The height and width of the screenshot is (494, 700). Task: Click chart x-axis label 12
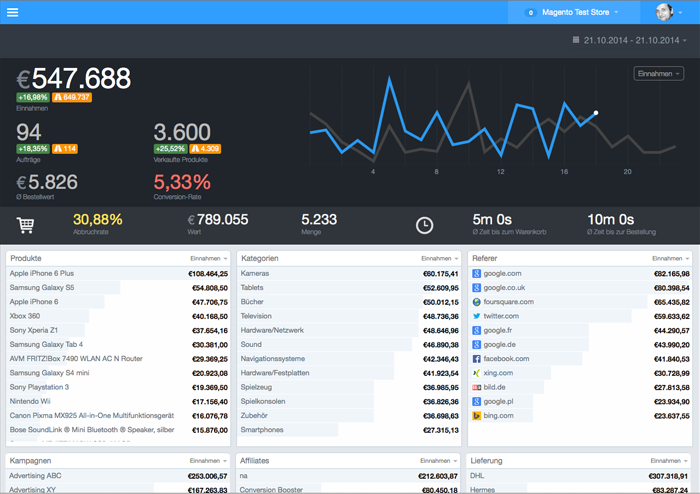pyautogui.click(x=500, y=172)
